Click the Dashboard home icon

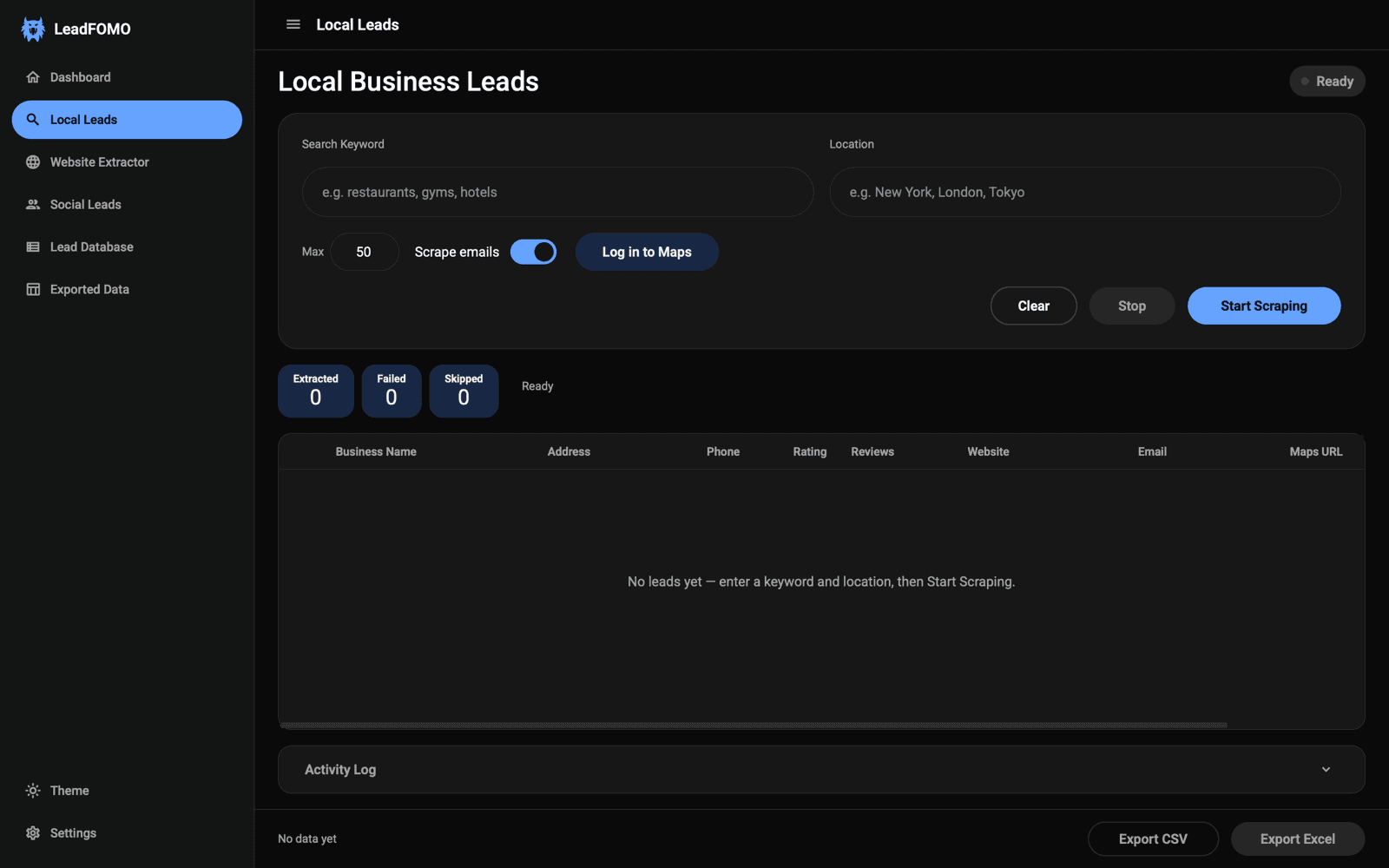pos(33,77)
